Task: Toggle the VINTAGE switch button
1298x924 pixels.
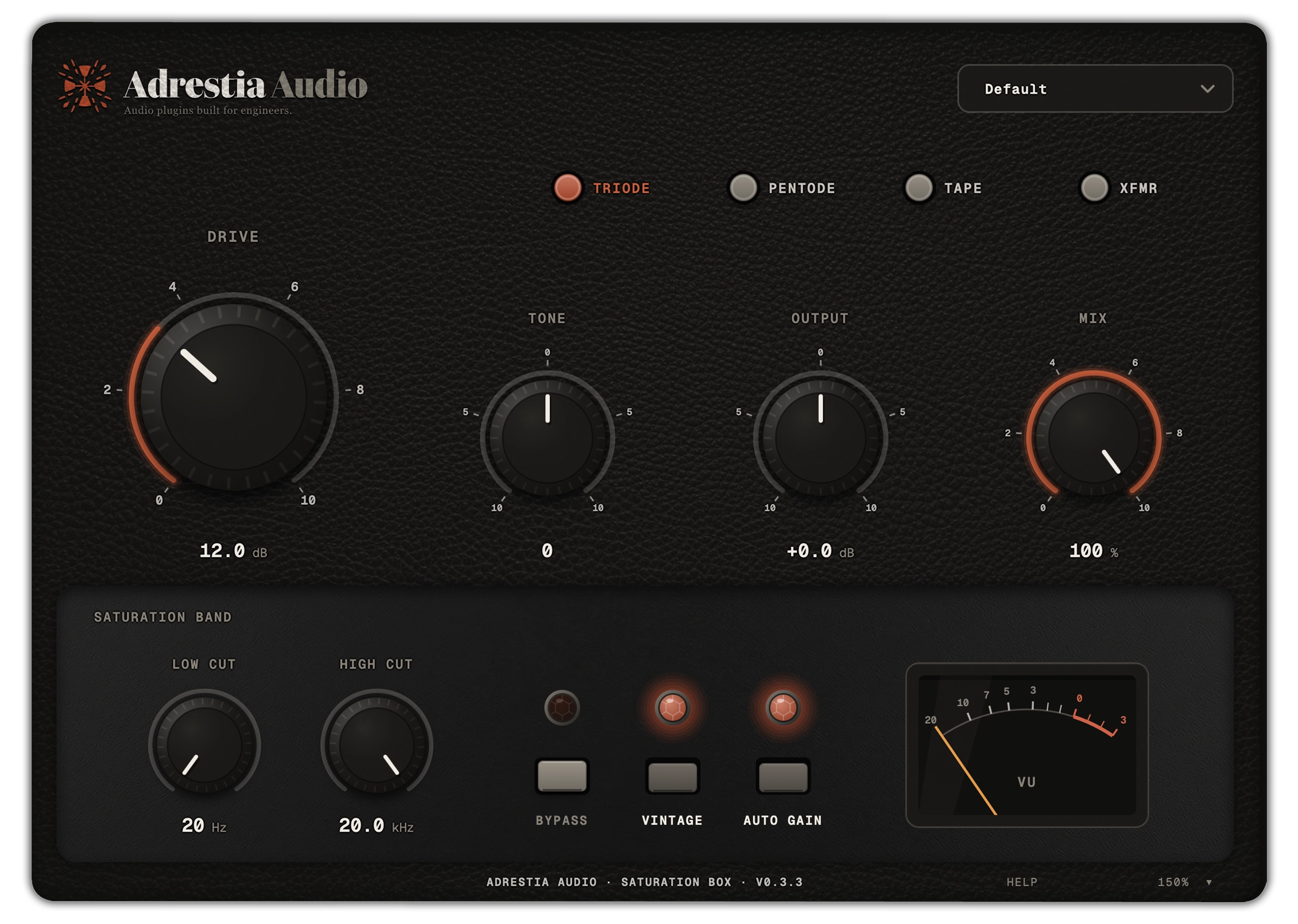Action: (672, 776)
